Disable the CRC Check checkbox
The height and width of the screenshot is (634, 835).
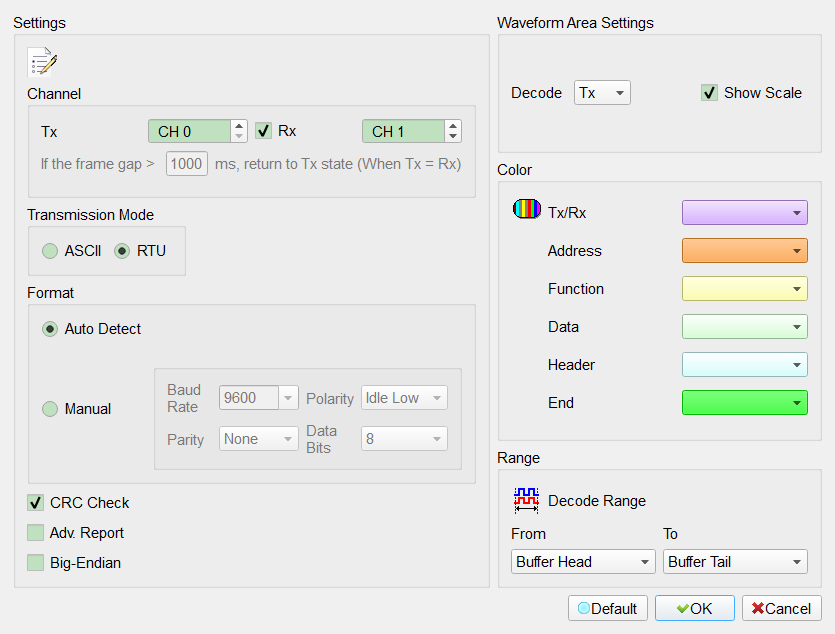(x=36, y=503)
